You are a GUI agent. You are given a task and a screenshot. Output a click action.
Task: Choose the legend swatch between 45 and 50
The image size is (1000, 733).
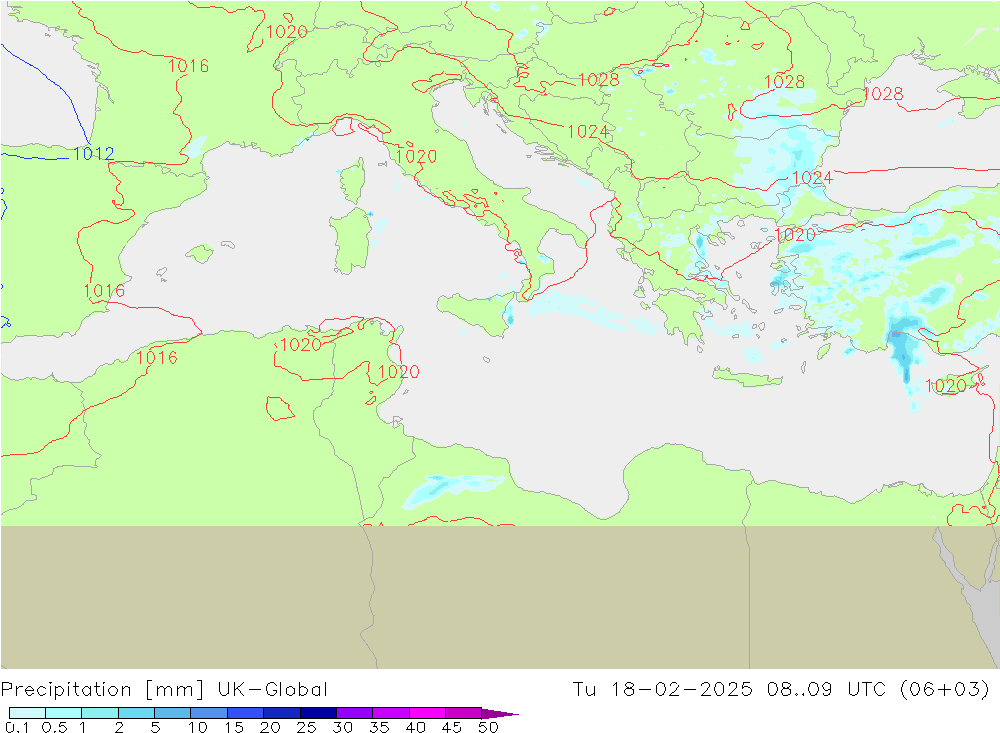pos(464,713)
